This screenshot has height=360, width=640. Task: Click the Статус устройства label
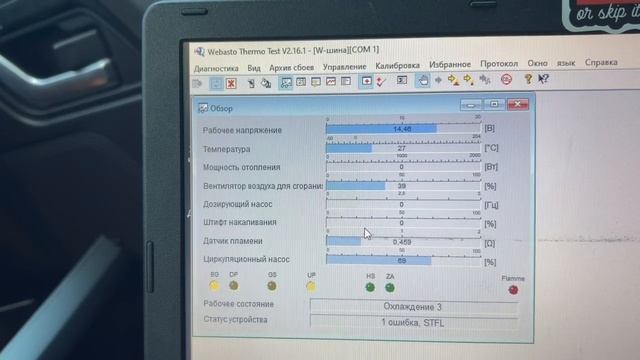[236, 320]
